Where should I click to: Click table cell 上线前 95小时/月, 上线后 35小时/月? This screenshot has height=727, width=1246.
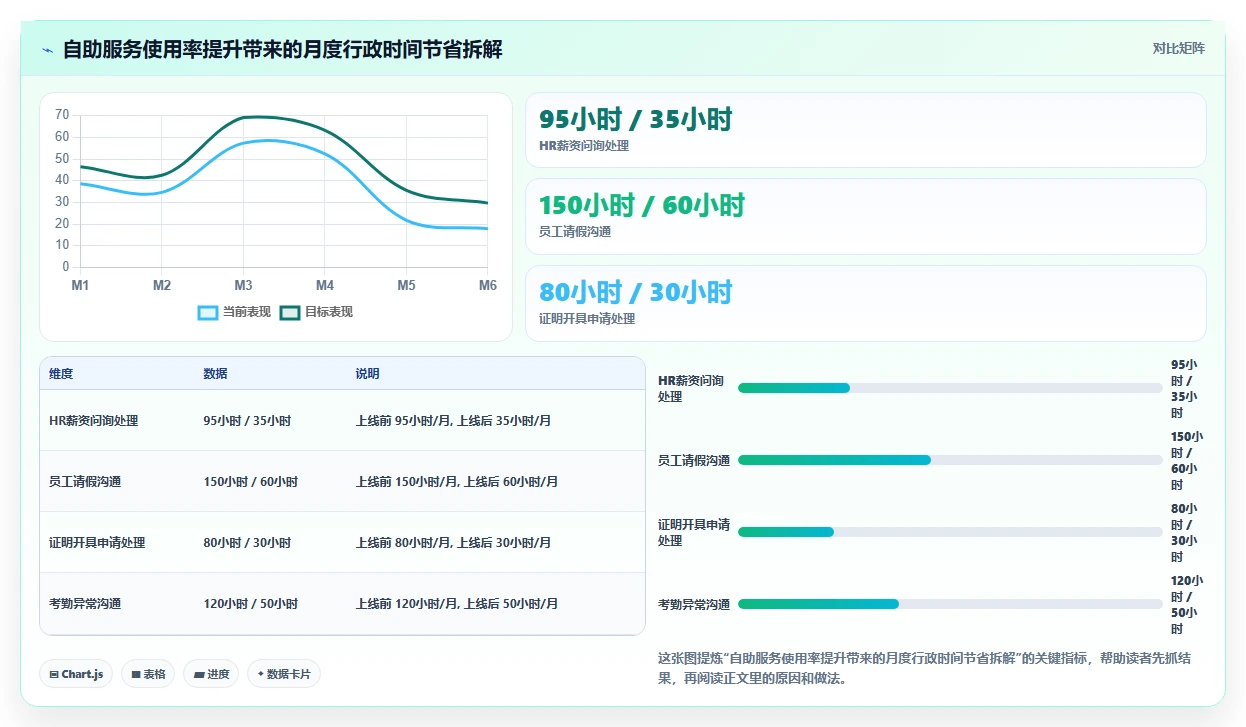[453, 421]
